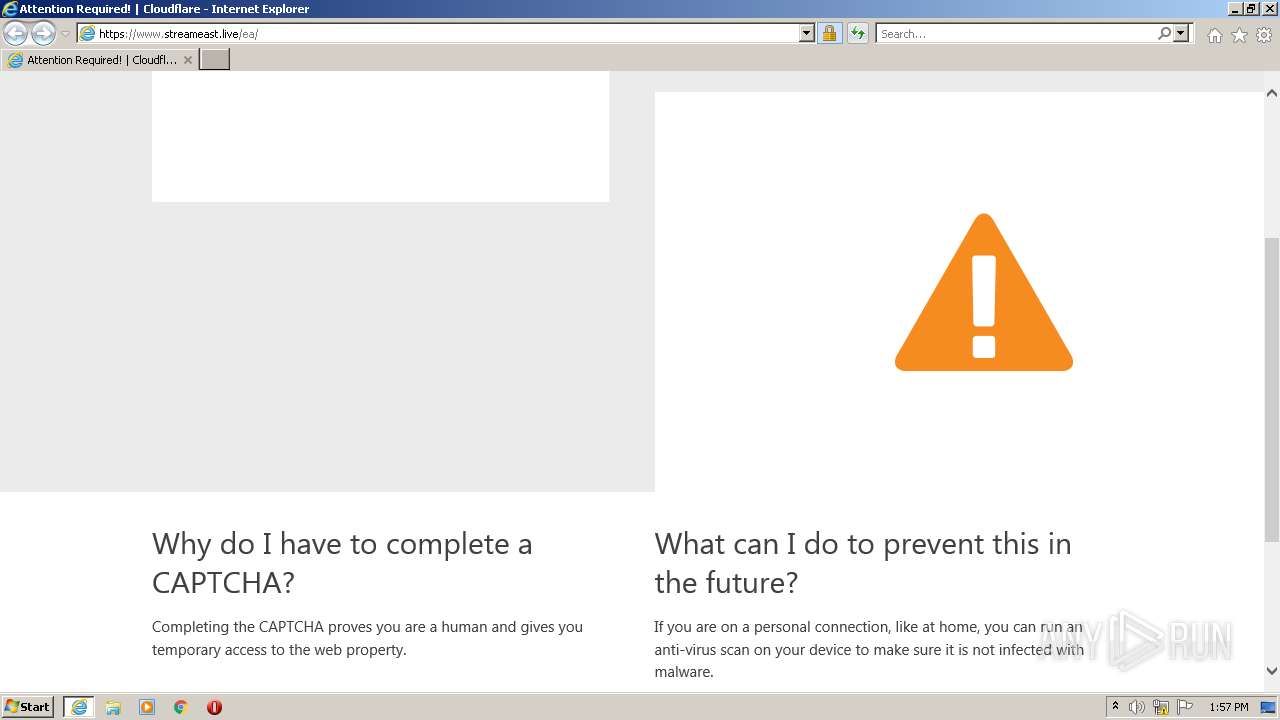This screenshot has width=1280, height=720.
Task: Open Windows Explorer folder in taskbar
Action: pos(113,707)
